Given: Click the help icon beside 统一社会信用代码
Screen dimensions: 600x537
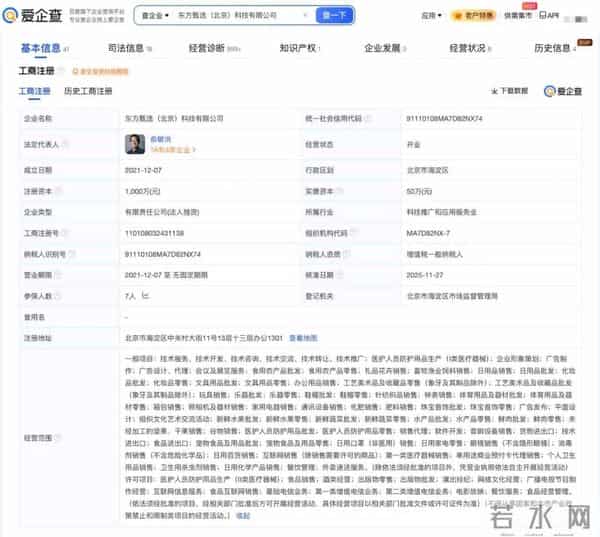Looking at the screenshot, I should point(368,118).
